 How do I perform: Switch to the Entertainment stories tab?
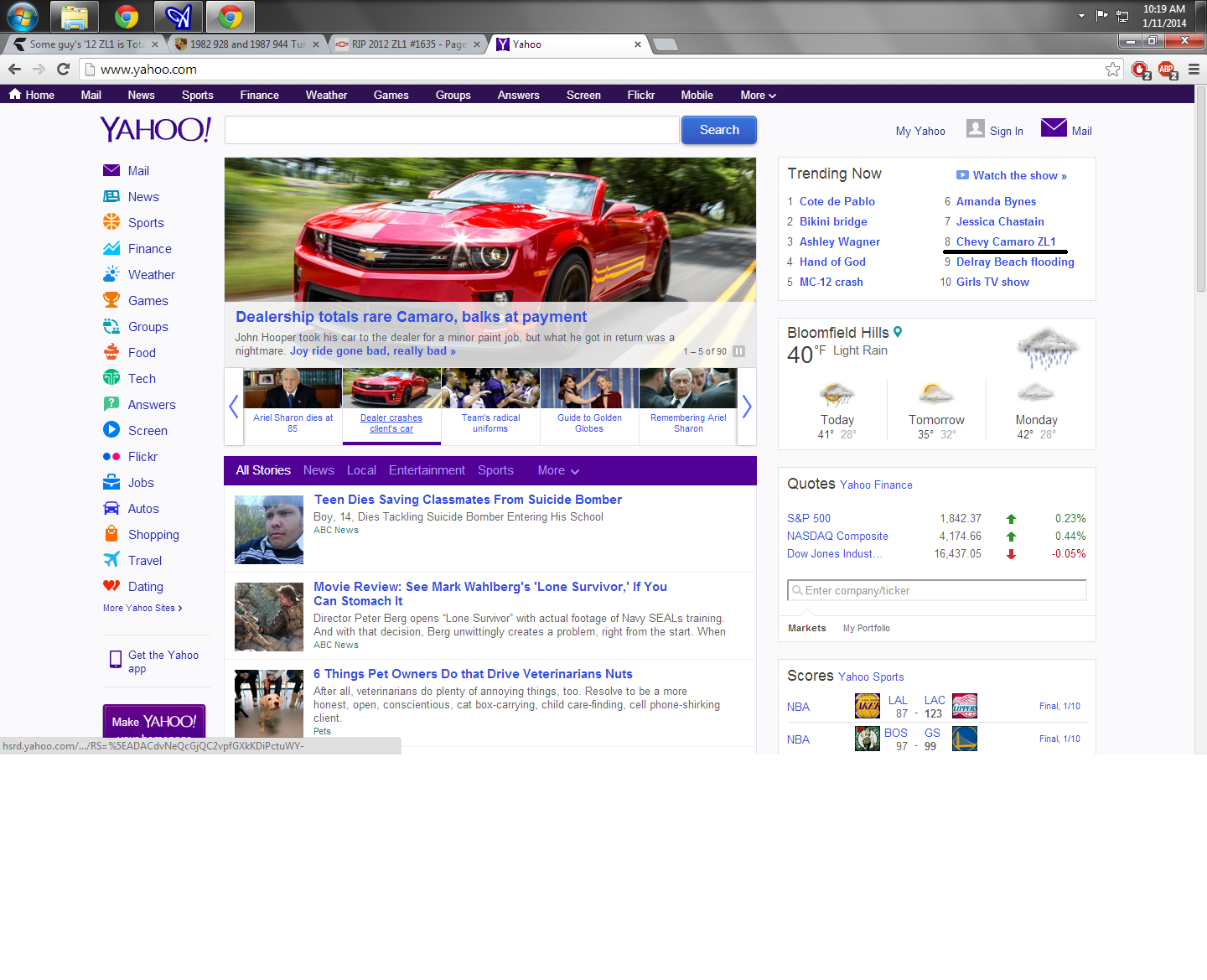(427, 471)
